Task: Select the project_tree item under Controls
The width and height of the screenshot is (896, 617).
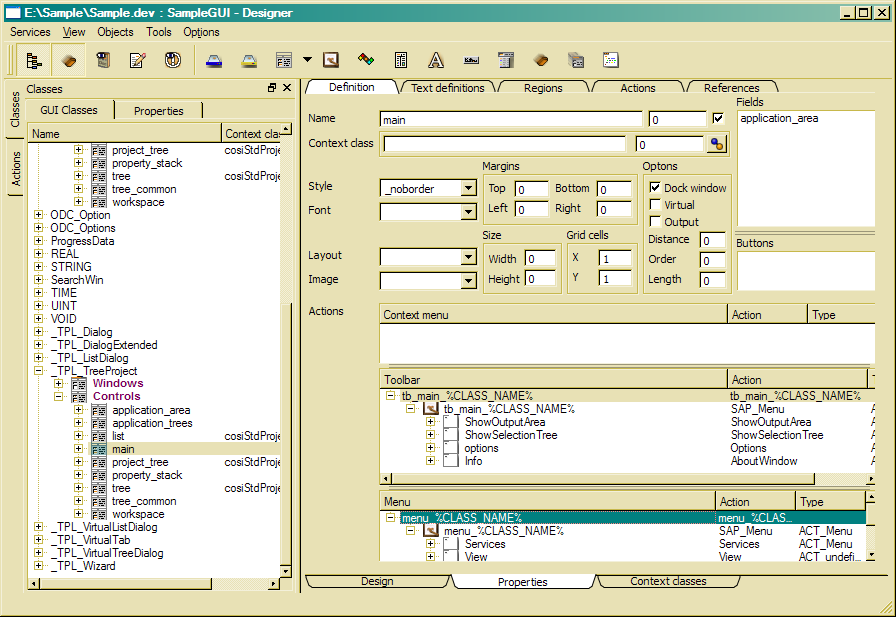Action: point(140,462)
